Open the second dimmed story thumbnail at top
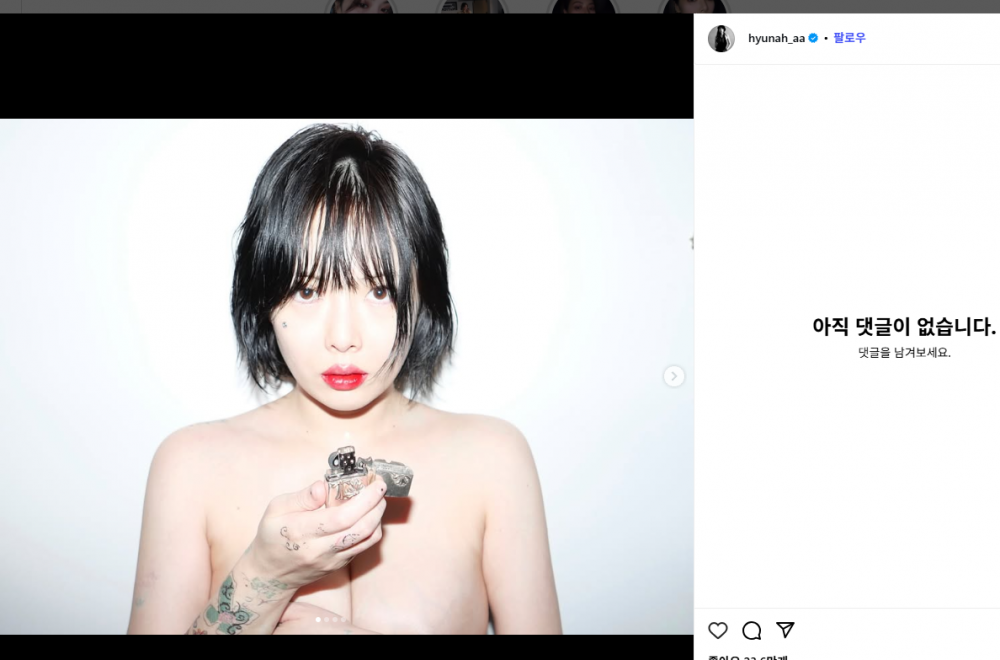This screenshot has width=1000, height=660. click(471, 6)
